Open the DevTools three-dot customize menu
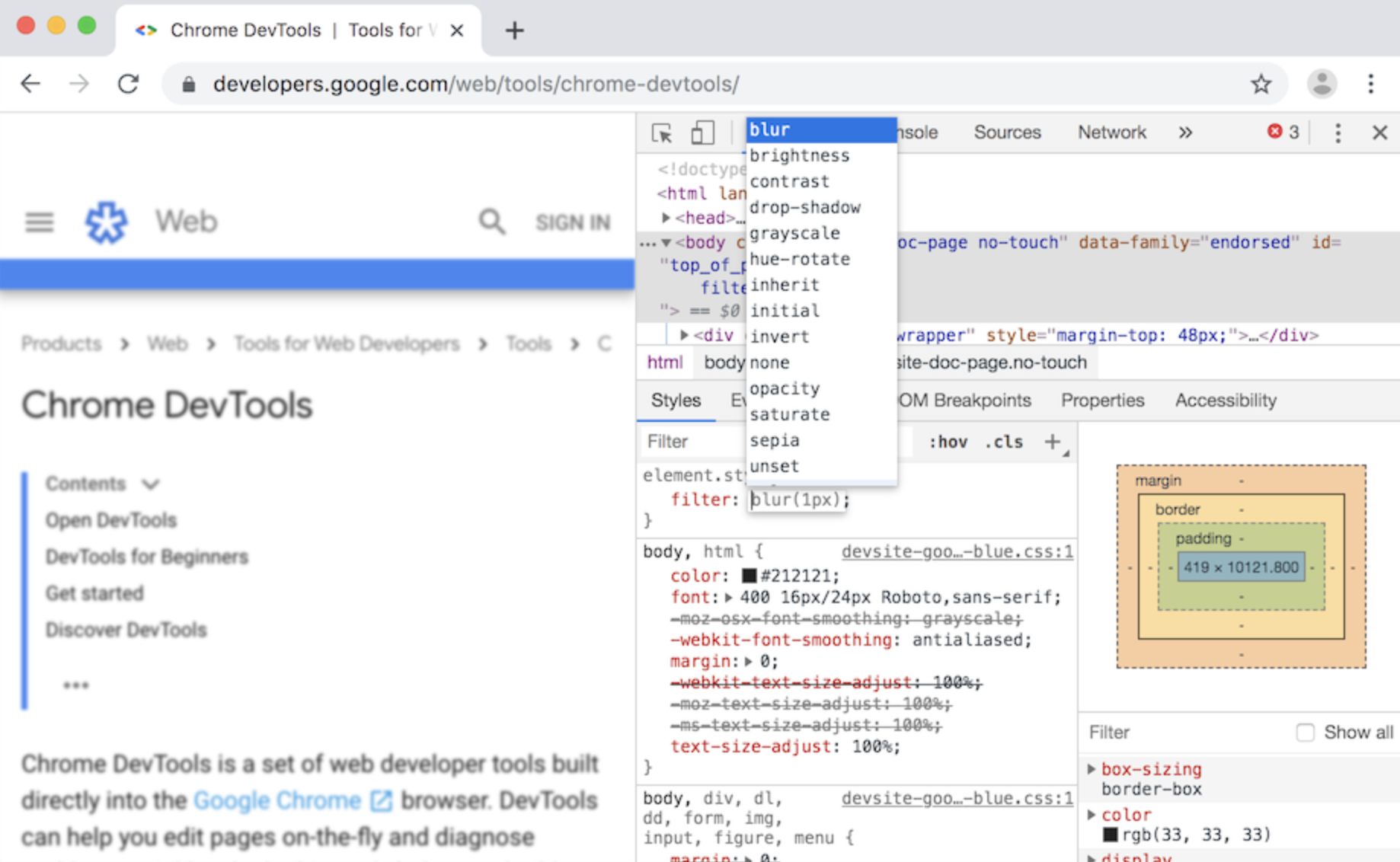Image resolution: width=1400 pixels, height=862 pixels. 1338,132
